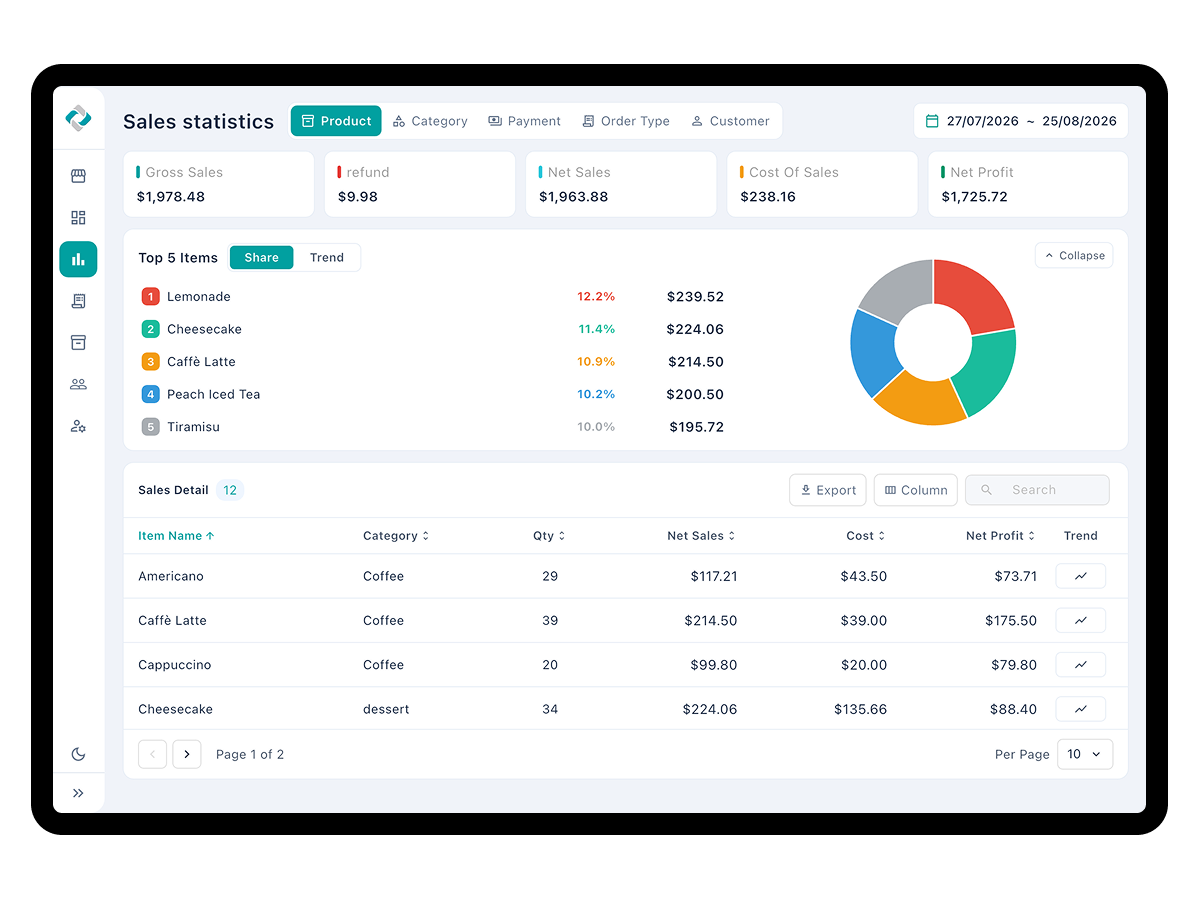Screen dimensions: 1200x900
Task: Click the calendar icon in date range
Action: point(932,121)
